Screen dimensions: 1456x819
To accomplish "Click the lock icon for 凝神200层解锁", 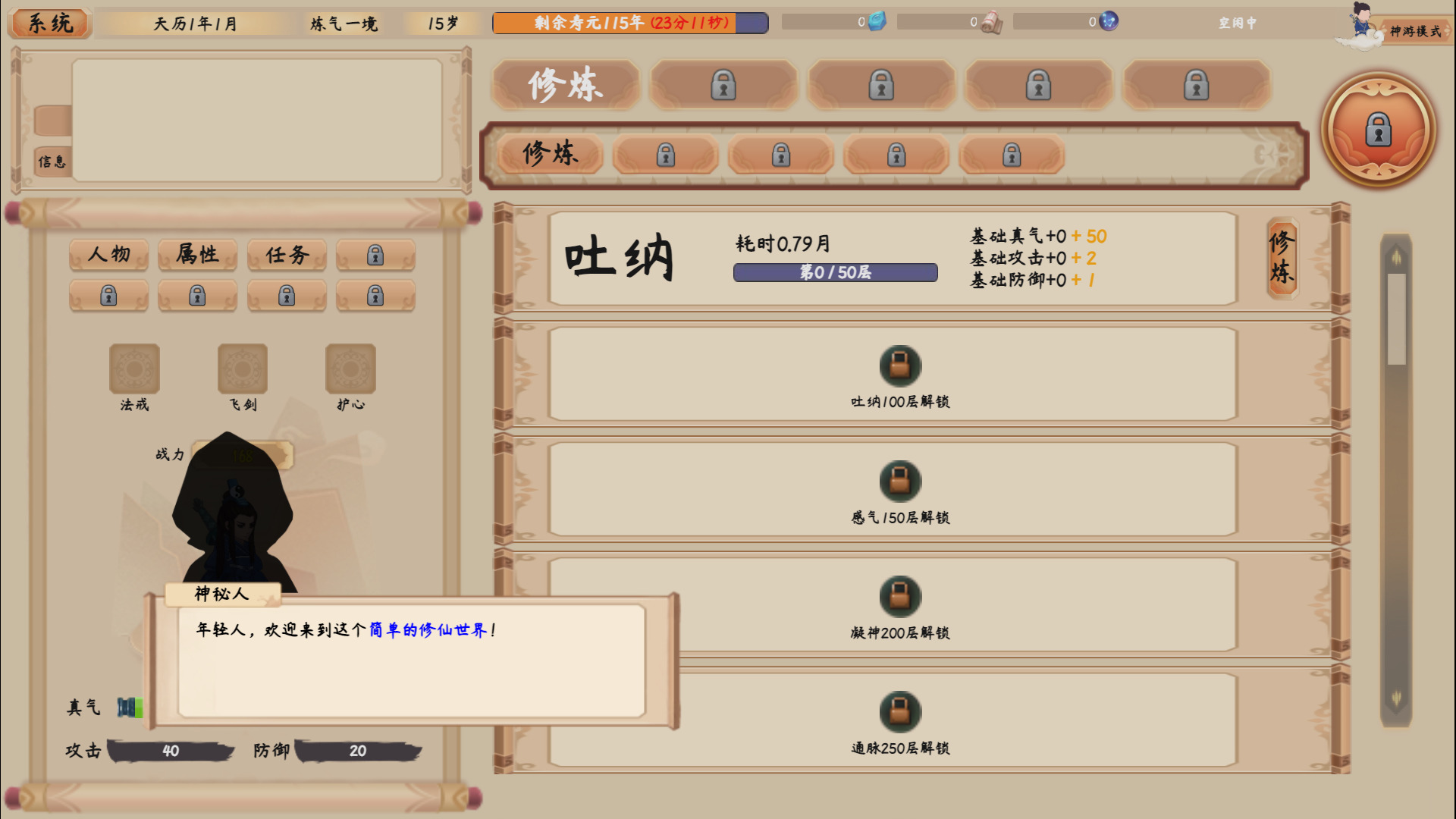I will 900,596.
